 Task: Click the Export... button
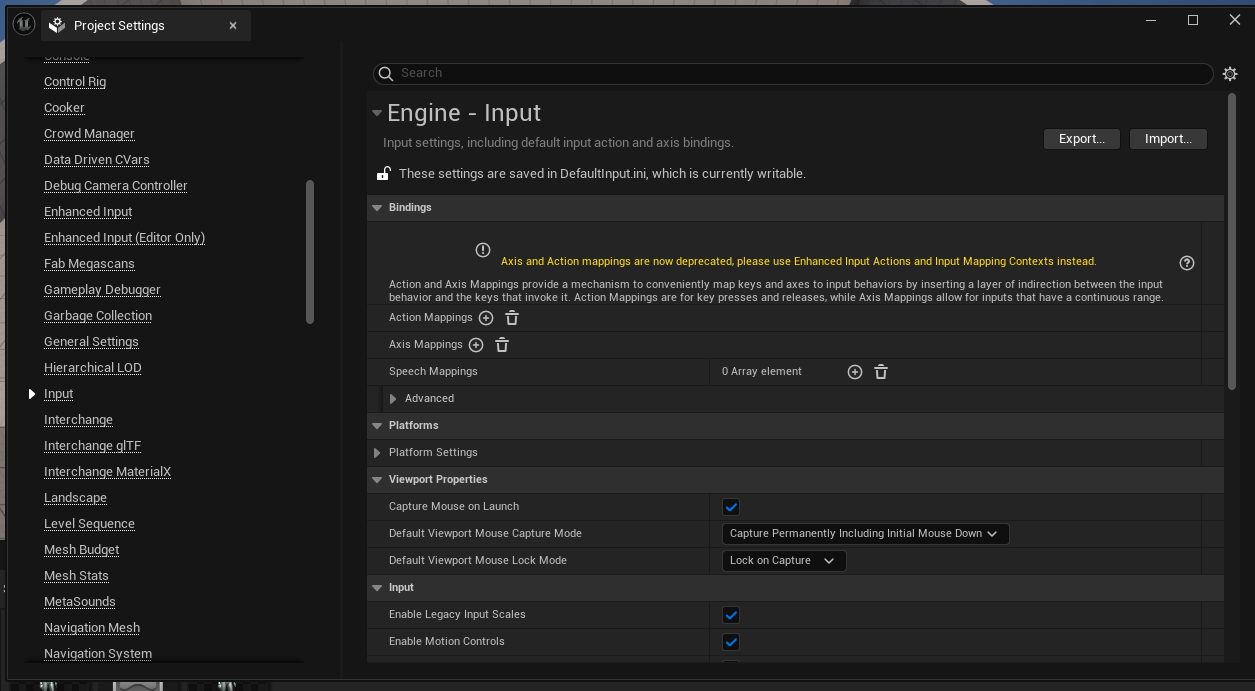point(1081,139)
